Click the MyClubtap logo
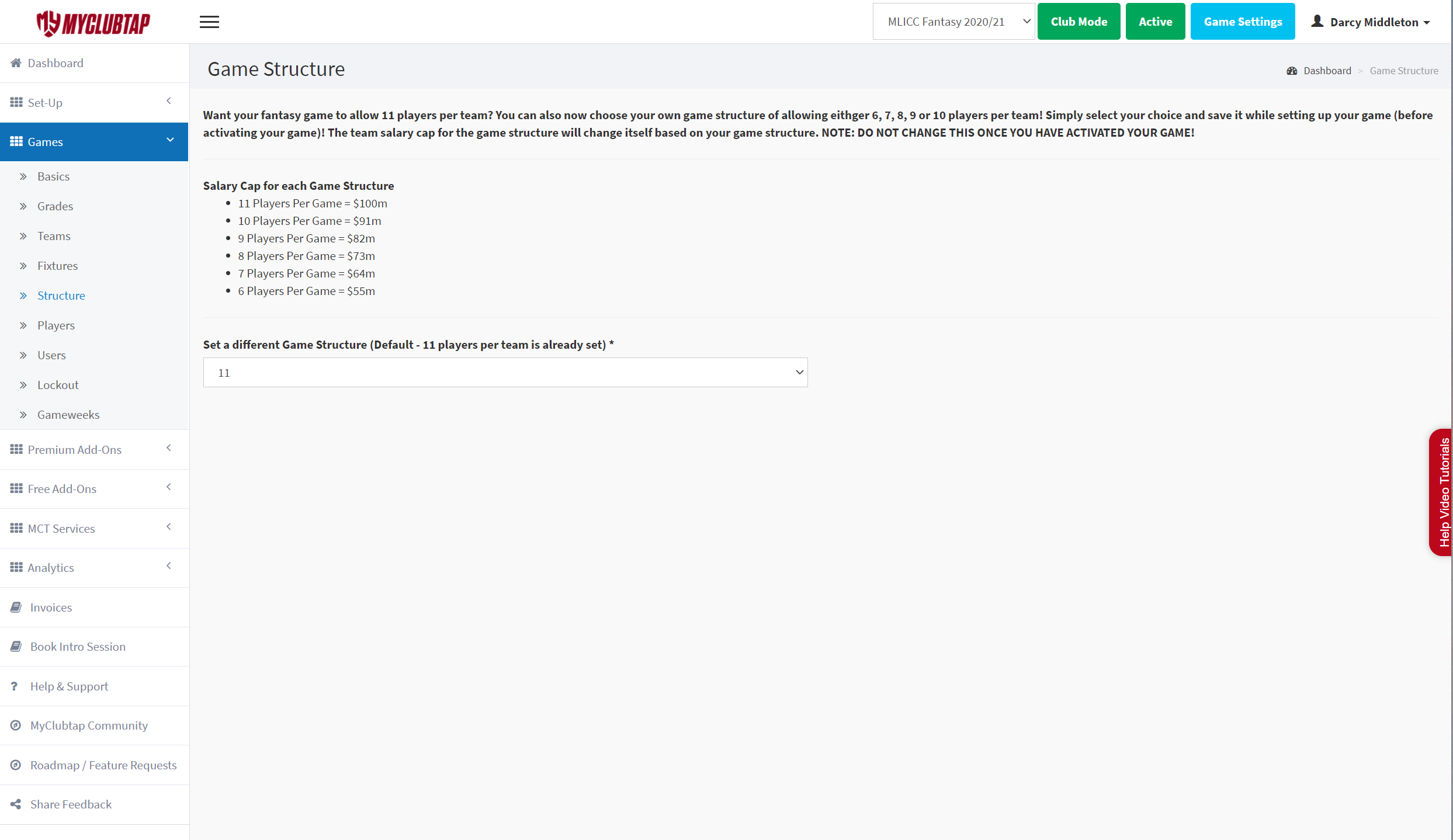This screenshot has height=840, width=1453. [x=93, y=23]
